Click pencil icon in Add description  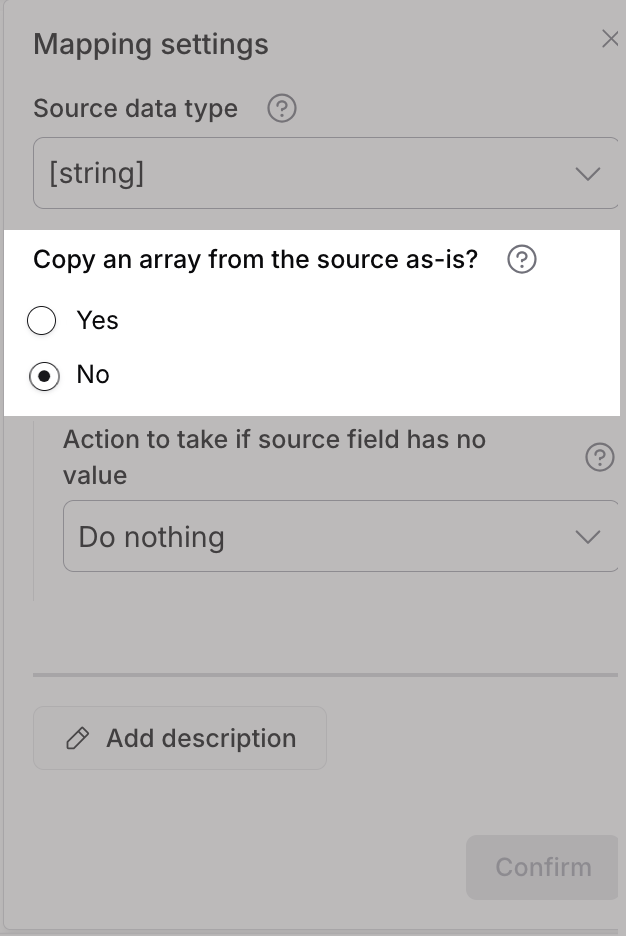(x=78, y=738)
